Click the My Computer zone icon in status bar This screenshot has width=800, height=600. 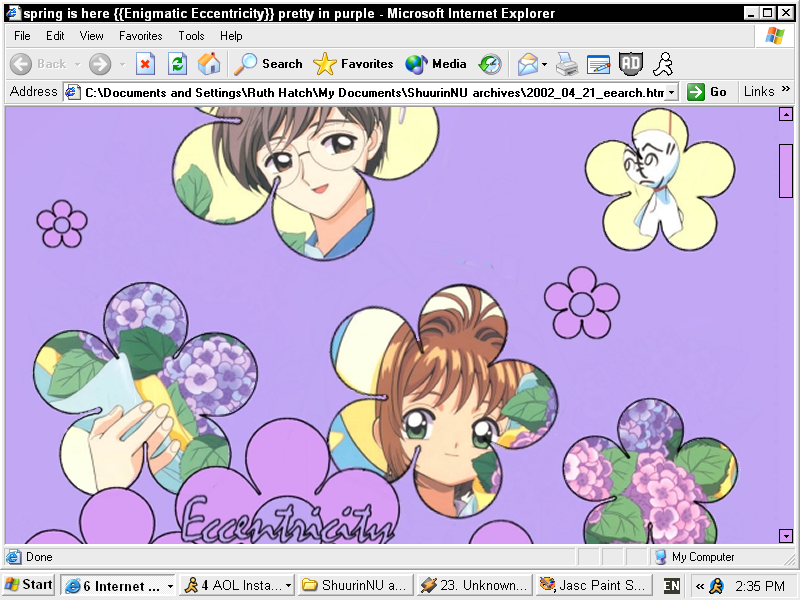660,557
